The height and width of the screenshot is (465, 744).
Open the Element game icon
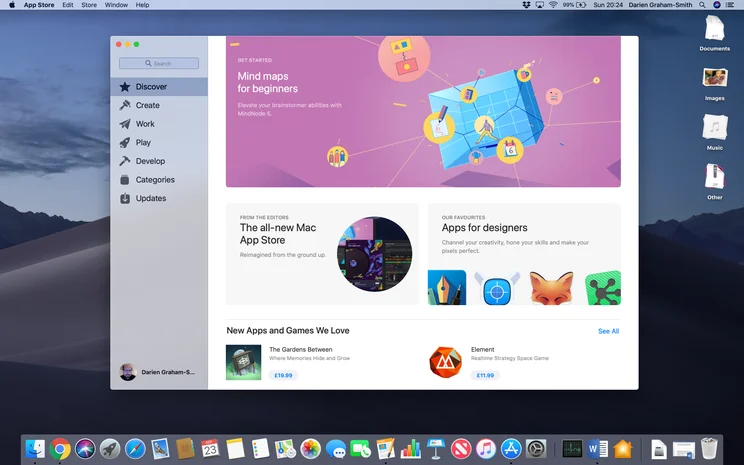[x=445, y=362]
